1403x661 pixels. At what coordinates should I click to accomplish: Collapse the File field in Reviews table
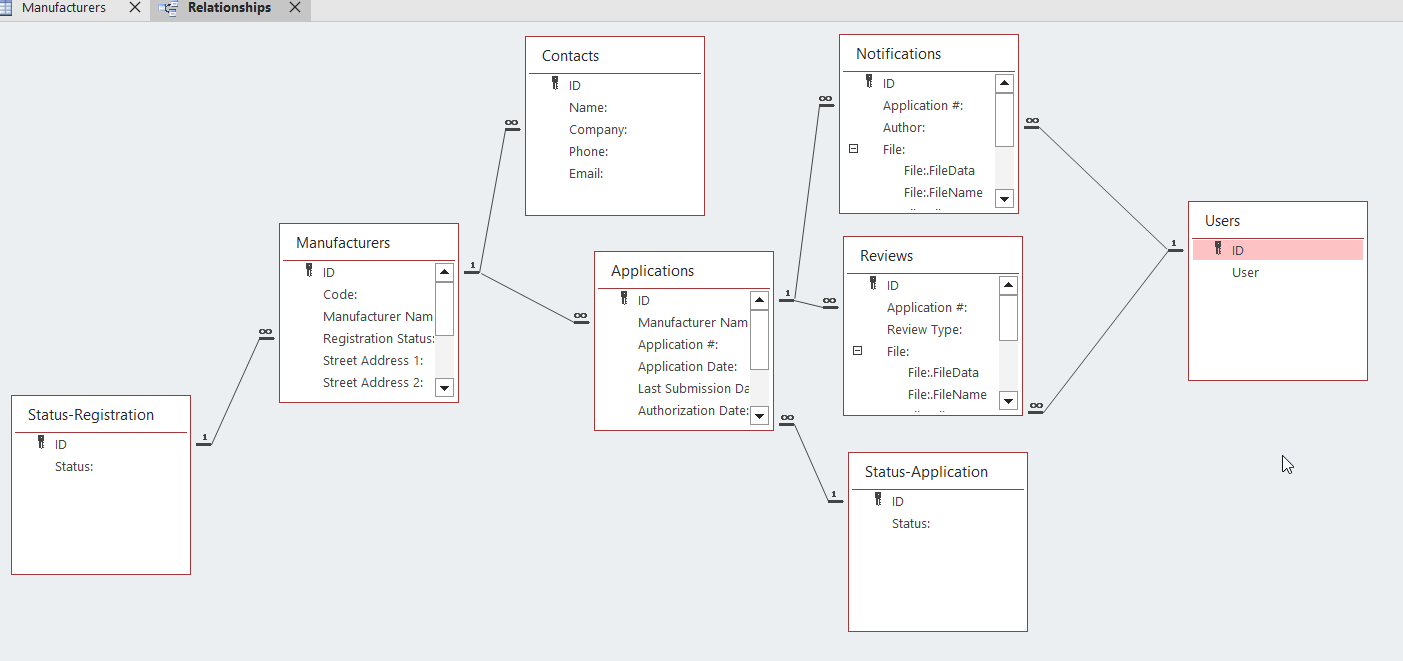coord(858,351)
